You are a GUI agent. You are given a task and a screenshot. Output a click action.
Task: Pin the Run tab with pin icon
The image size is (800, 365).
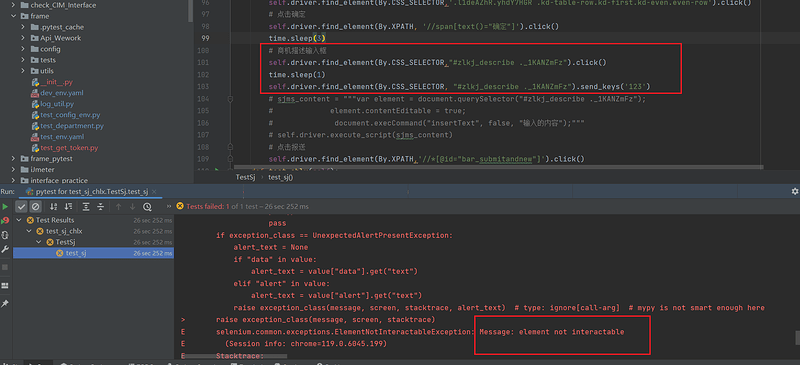point(5,304)
